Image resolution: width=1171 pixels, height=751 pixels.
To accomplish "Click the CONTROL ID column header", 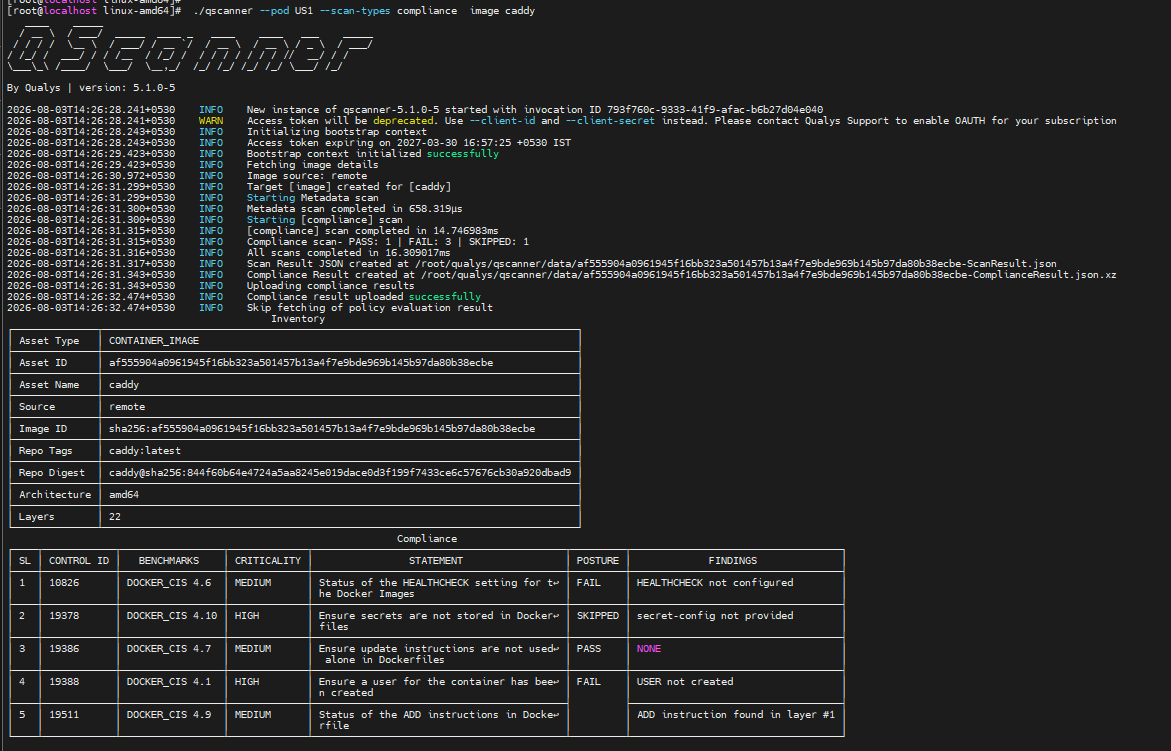I will pos(79,561).
